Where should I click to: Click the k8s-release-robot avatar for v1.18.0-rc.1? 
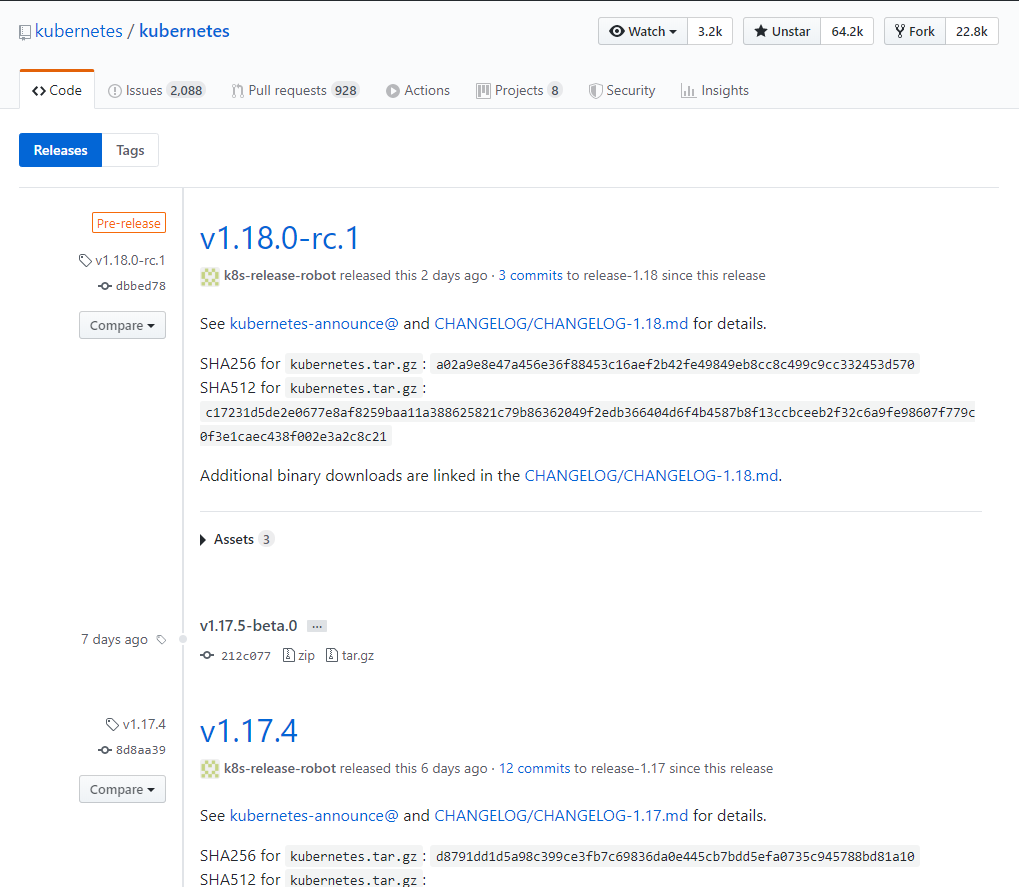click(x=209, y=276)
